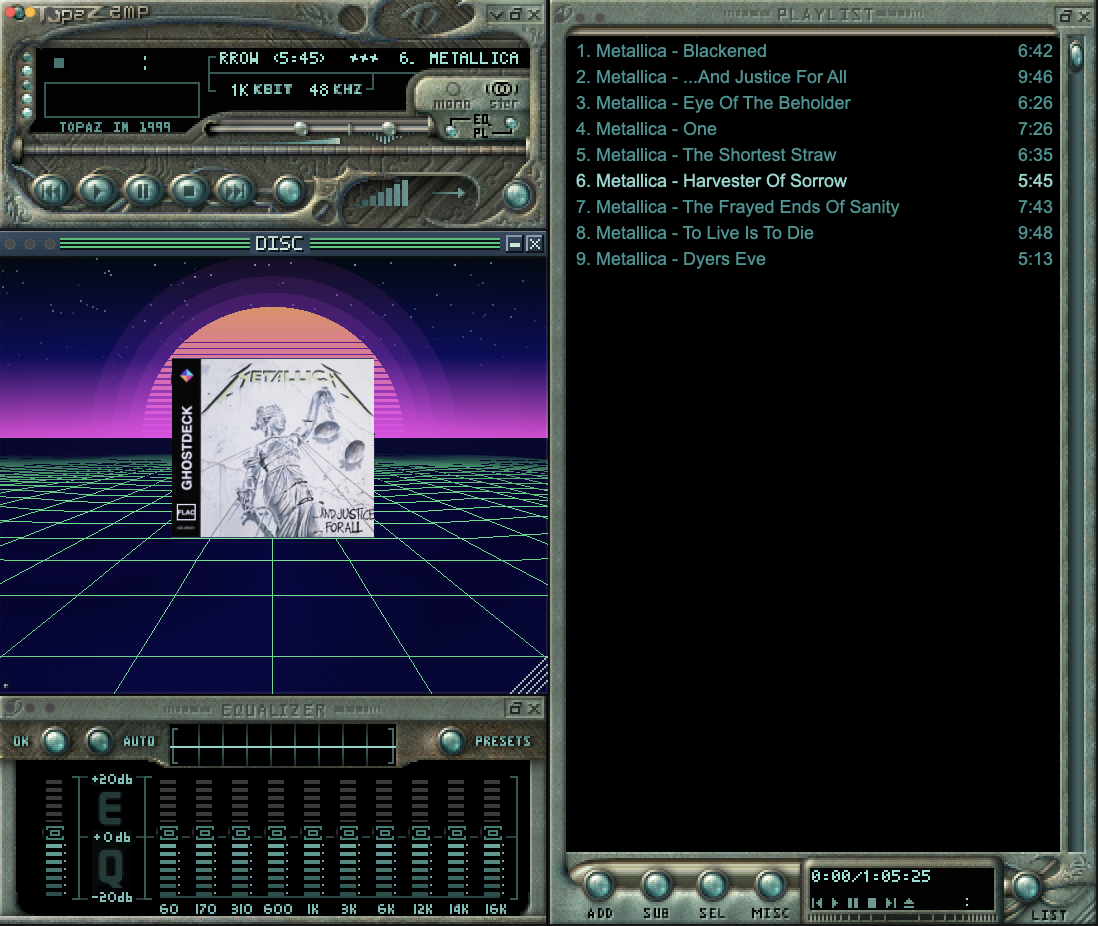Click the playlist scrollbar handle
The width and height of the screenshot is (1098, 926).
coord(1076,55)
